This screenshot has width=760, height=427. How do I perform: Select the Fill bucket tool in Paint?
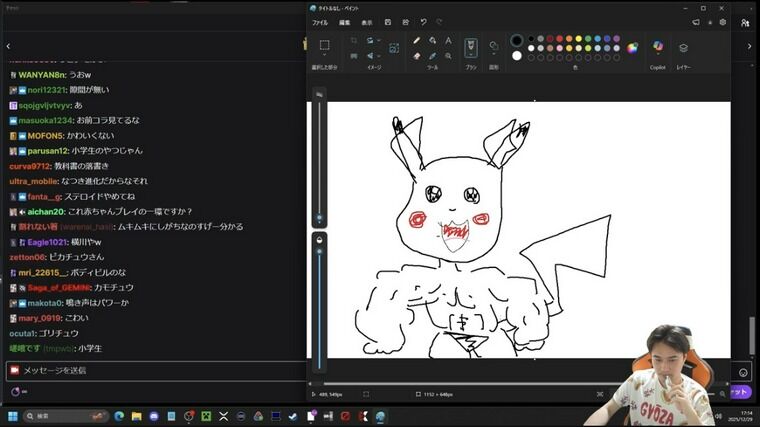click(x=432, y=41)
